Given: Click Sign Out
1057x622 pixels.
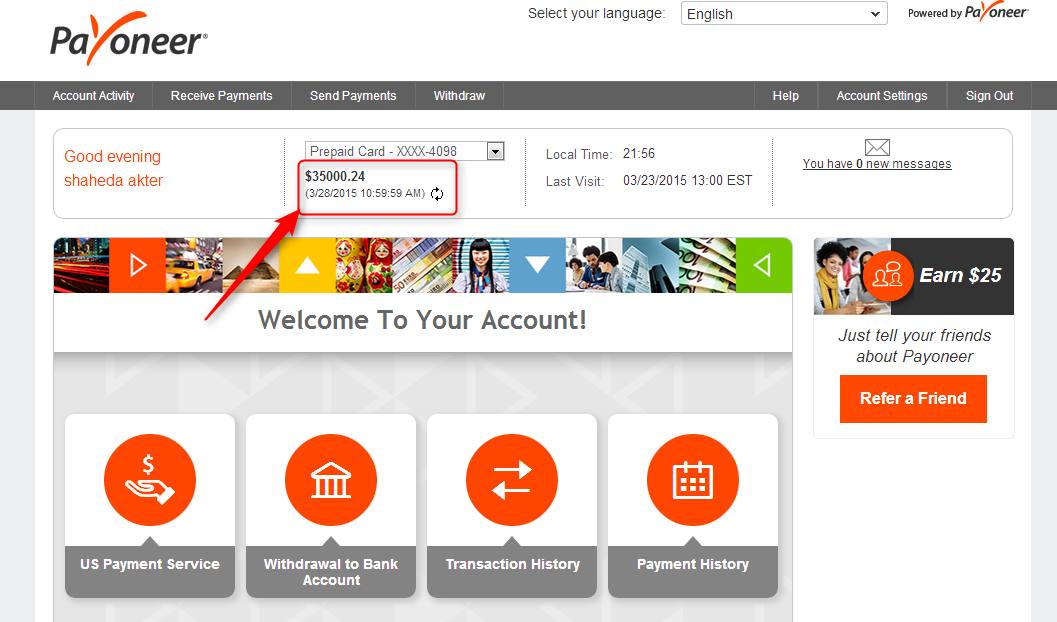Looking at the screenshot, I should 989,96.
